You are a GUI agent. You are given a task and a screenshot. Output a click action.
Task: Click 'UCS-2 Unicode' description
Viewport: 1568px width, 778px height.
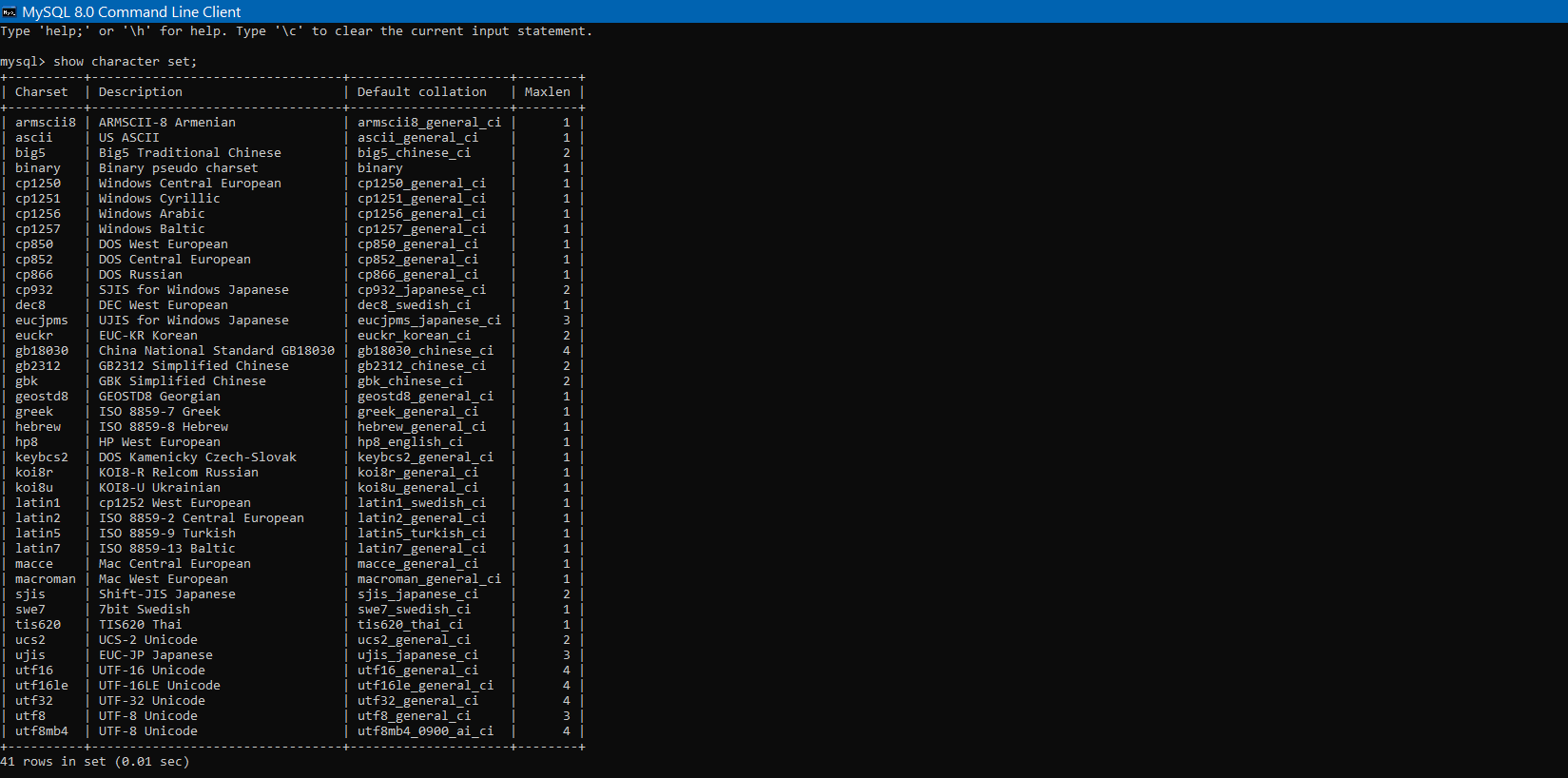tap(148, 640)
